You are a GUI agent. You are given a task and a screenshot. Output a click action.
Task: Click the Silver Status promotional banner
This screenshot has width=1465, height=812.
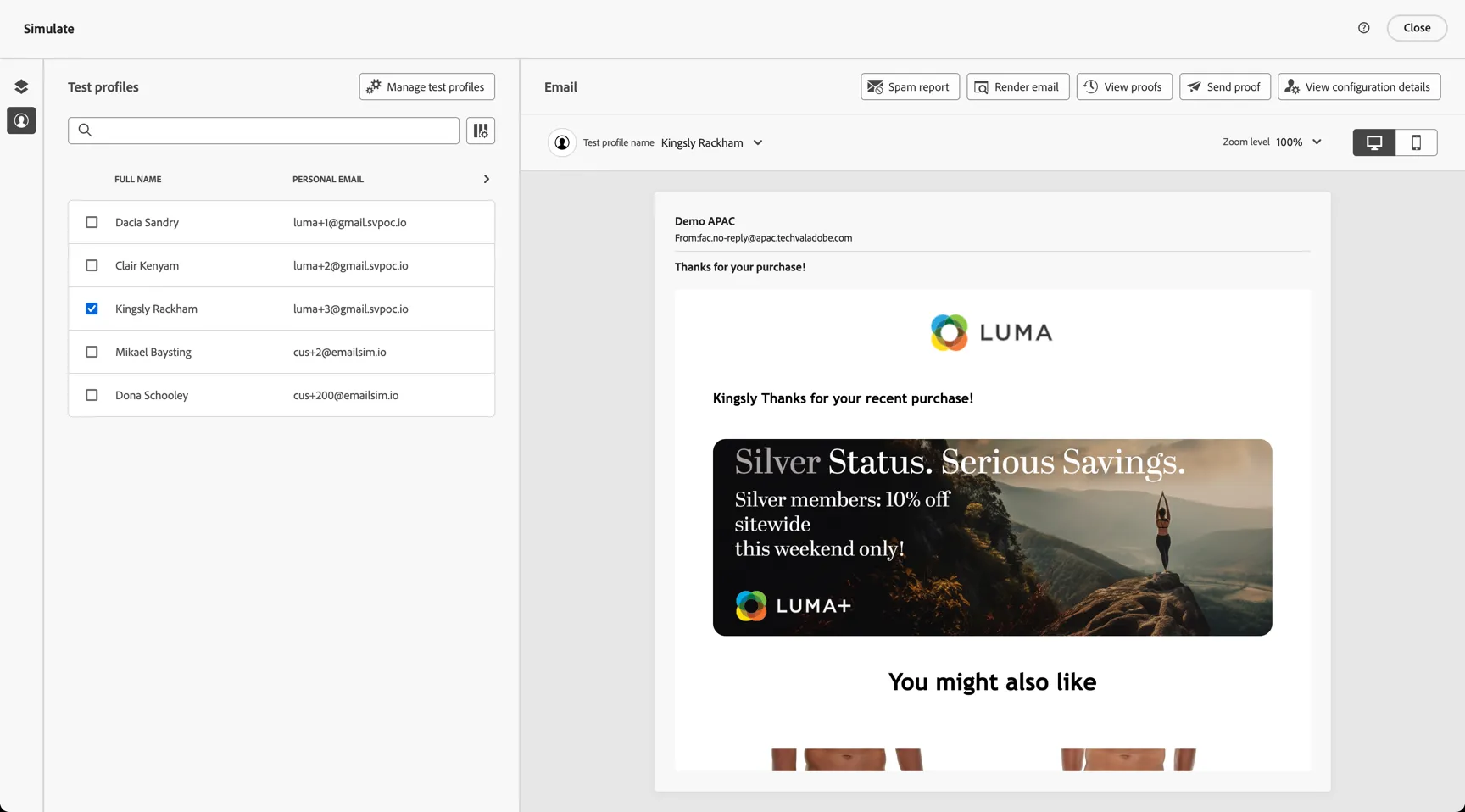(x=992, y=537)
